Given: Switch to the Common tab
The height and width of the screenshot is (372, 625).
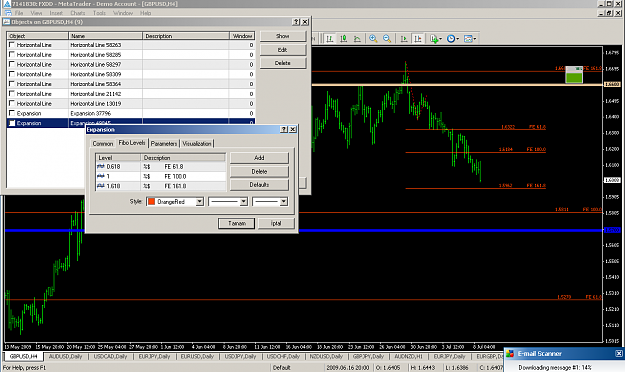Looking at the screenshot, I should 103,144.
